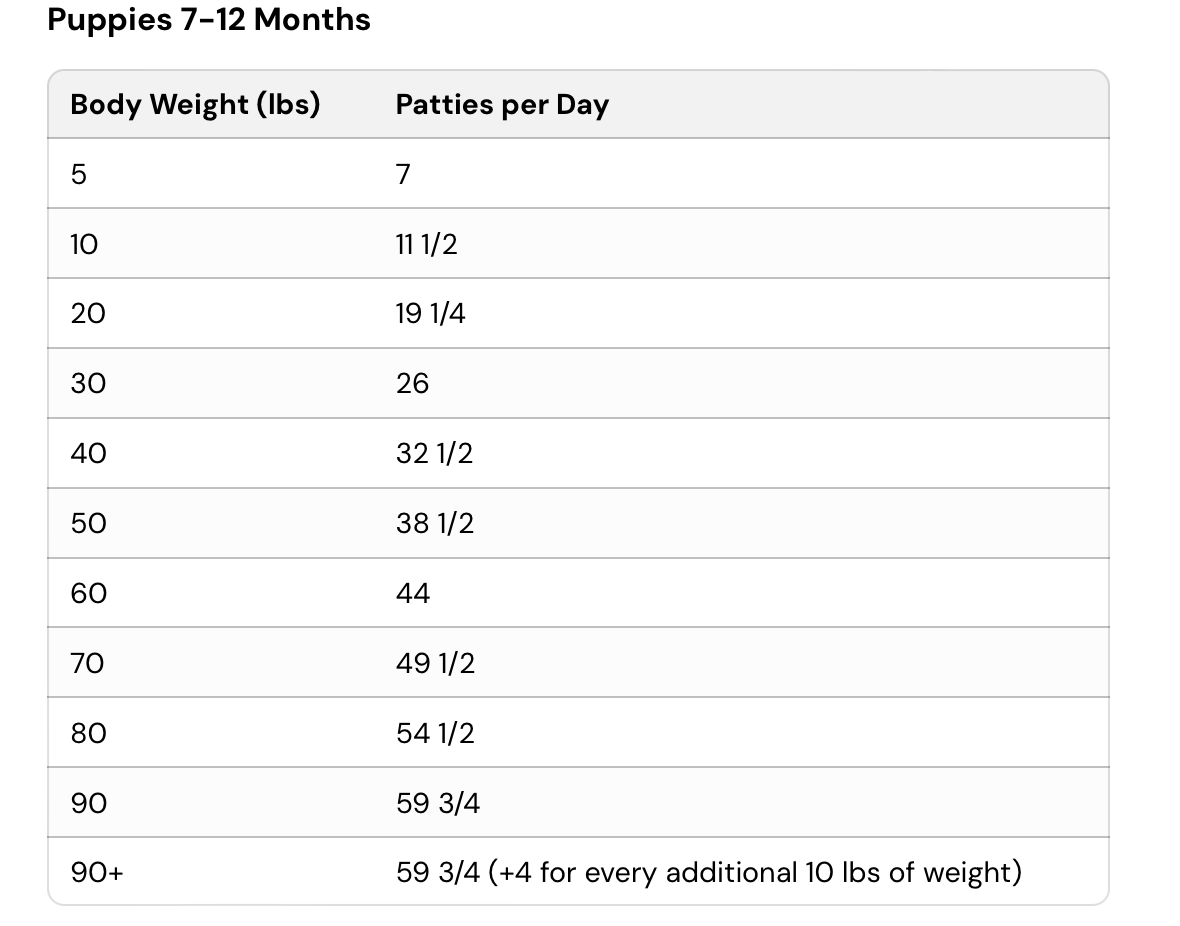Click the "11 1/2" patties value
1180x926 pixels.
[x=427, y=244]
